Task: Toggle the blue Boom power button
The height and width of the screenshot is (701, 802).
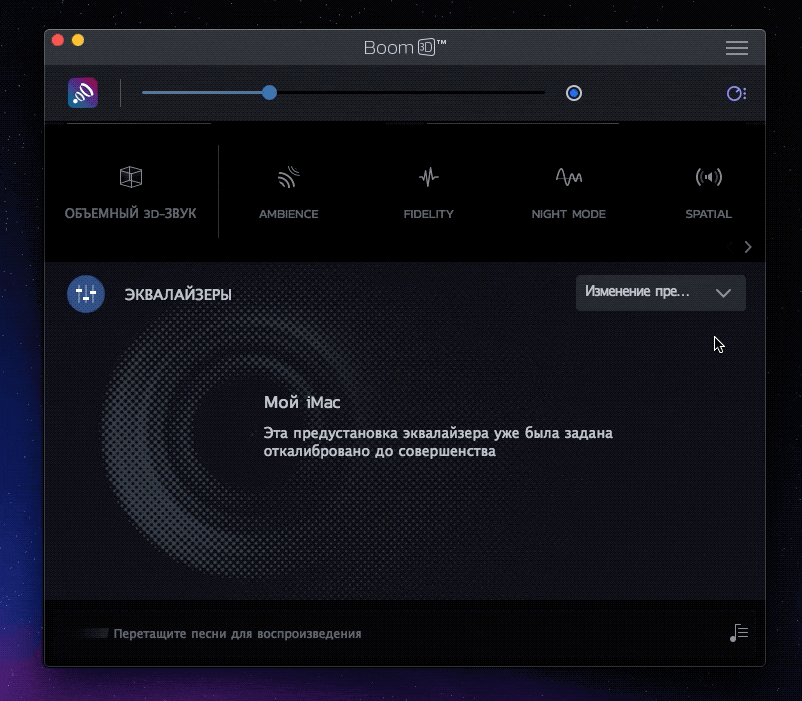Action: coord(574,93)
